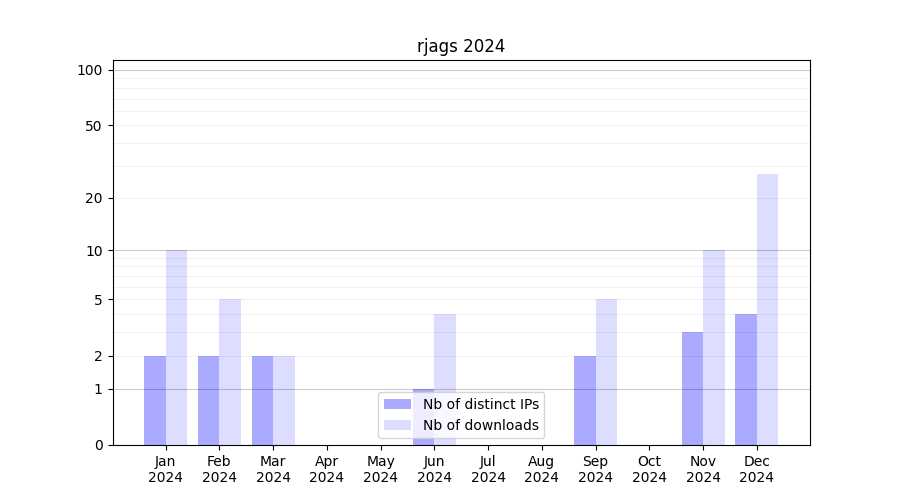Click the '100' y-axis tick label
Screen dimensions: 900x500
[x=90, y=70]
